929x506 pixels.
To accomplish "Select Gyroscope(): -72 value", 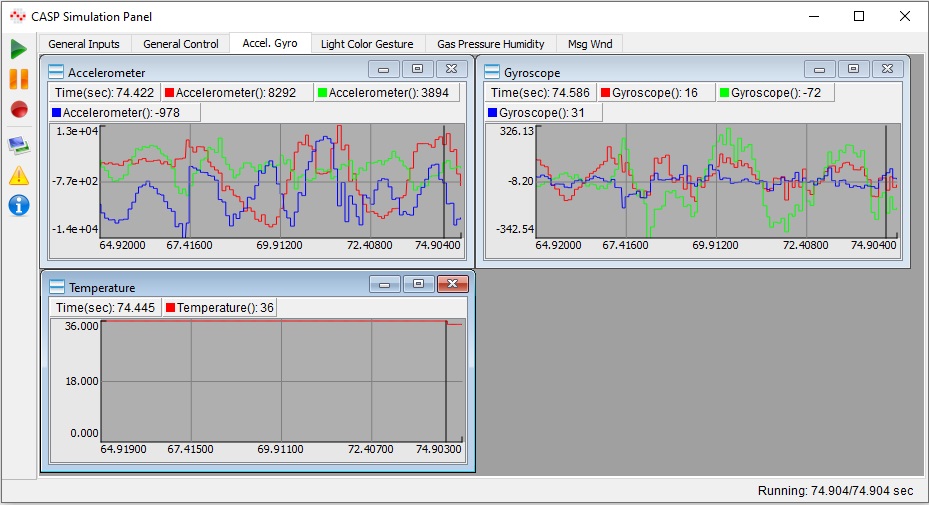I will click(775, 92).
